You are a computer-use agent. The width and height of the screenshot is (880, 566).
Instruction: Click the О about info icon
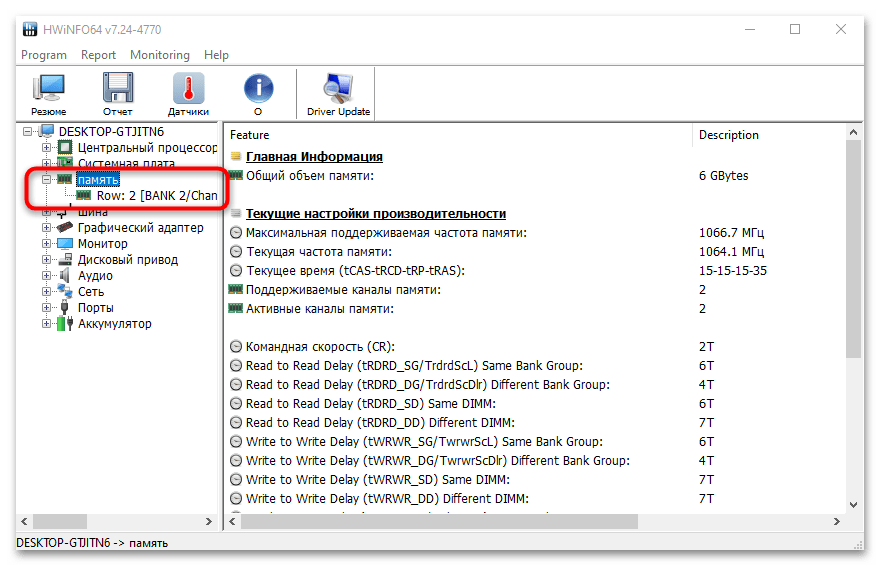258,89
